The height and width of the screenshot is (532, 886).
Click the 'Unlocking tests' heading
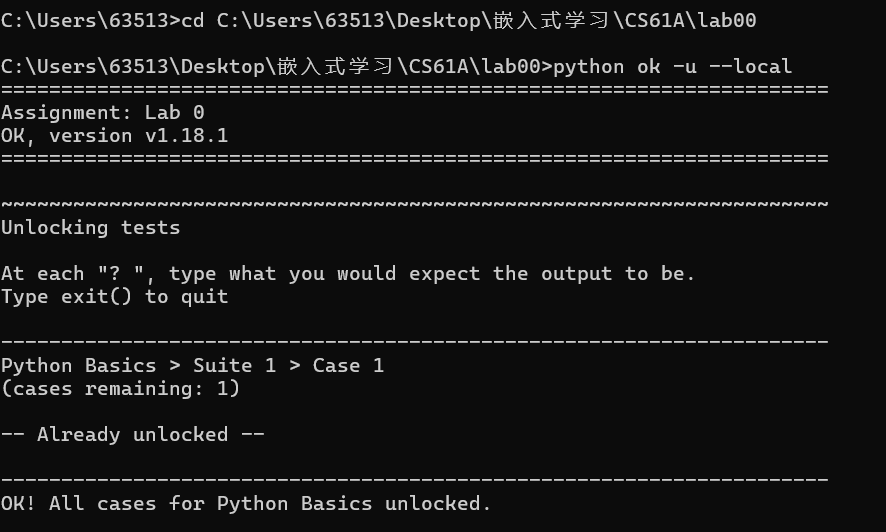[x=90, y=228]
